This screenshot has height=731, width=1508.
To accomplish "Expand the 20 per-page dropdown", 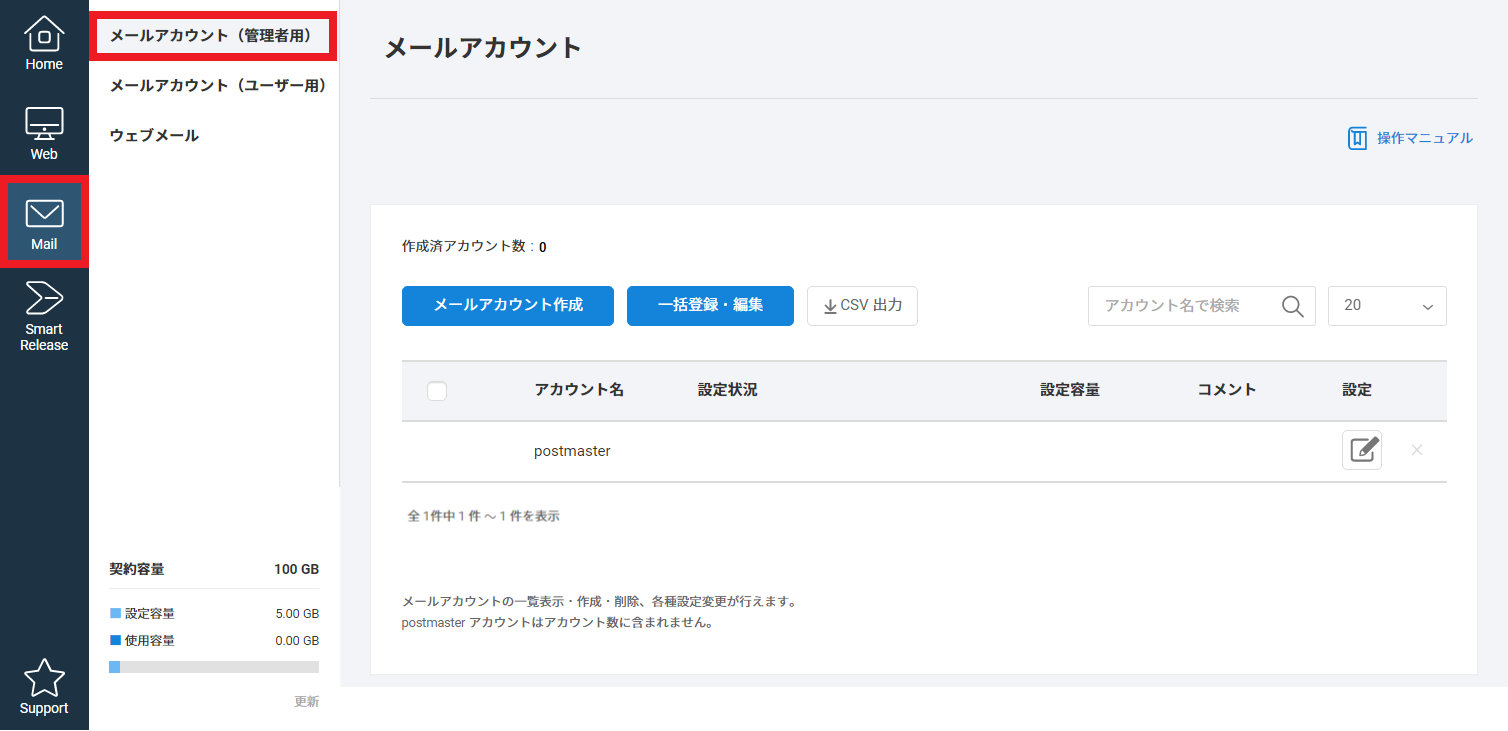I will pos(1386,306).
